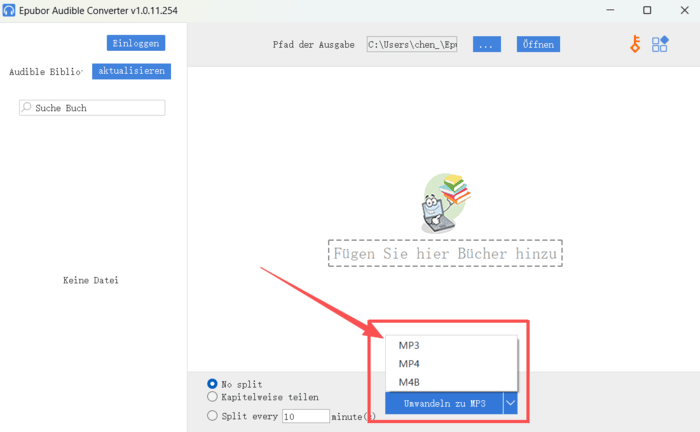
Task: Click the Umwandeln zu MP3 button
Action: click(444, 403)
